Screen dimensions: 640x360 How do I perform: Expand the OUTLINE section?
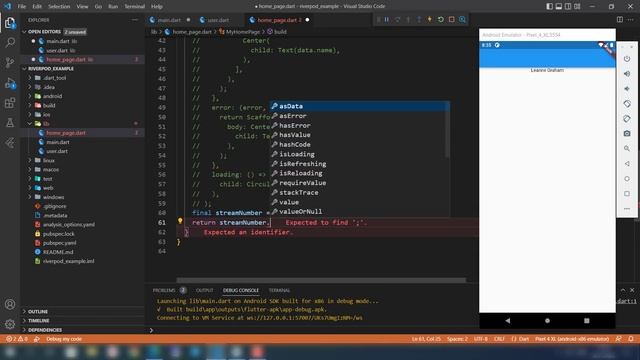coord(38,311)
